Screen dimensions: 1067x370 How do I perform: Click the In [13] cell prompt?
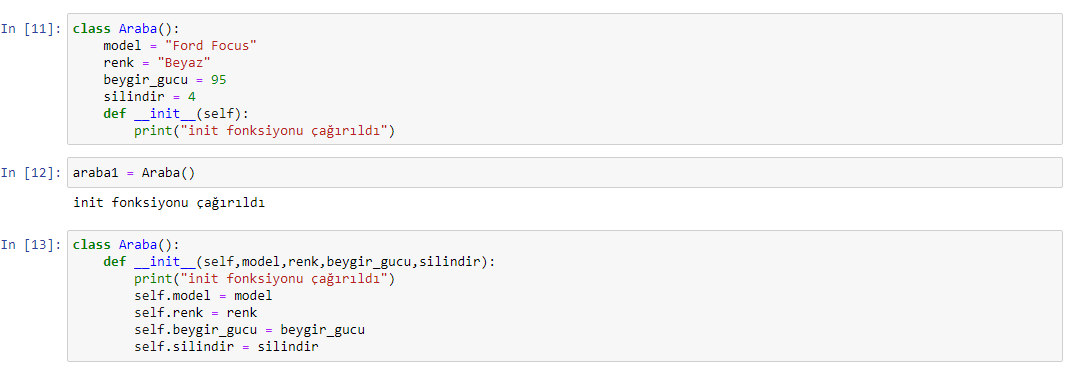click(x=31, y=245)
